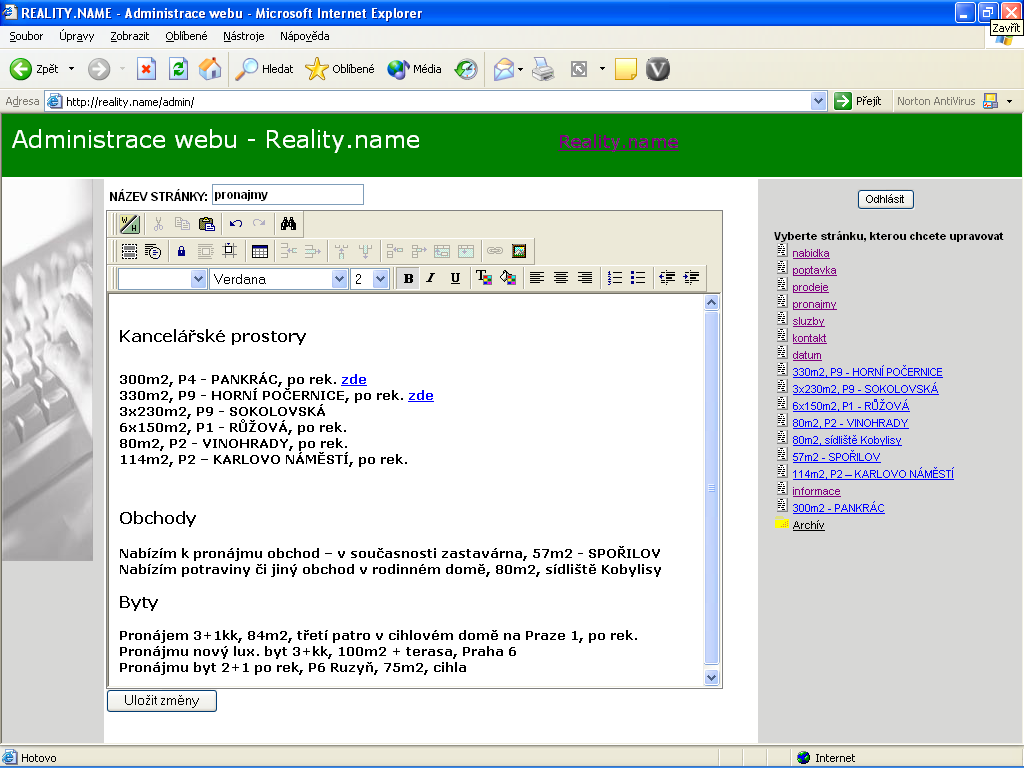The width and height of the screenshot is (1024, 768).
Task: Open the Zobrazit menu
Action: coord(130,36)
